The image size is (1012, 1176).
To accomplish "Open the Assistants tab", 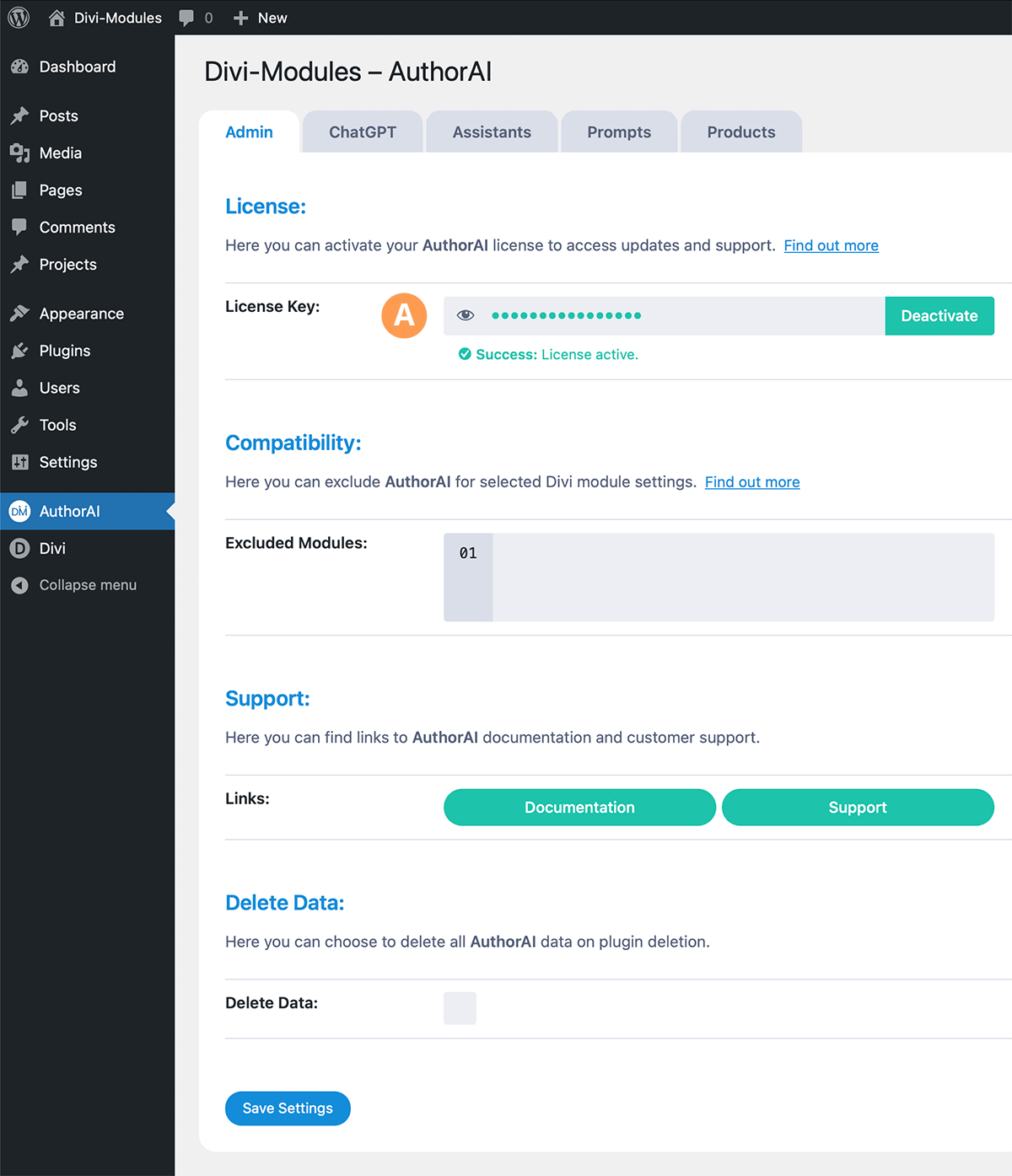I will coord(492,132).
